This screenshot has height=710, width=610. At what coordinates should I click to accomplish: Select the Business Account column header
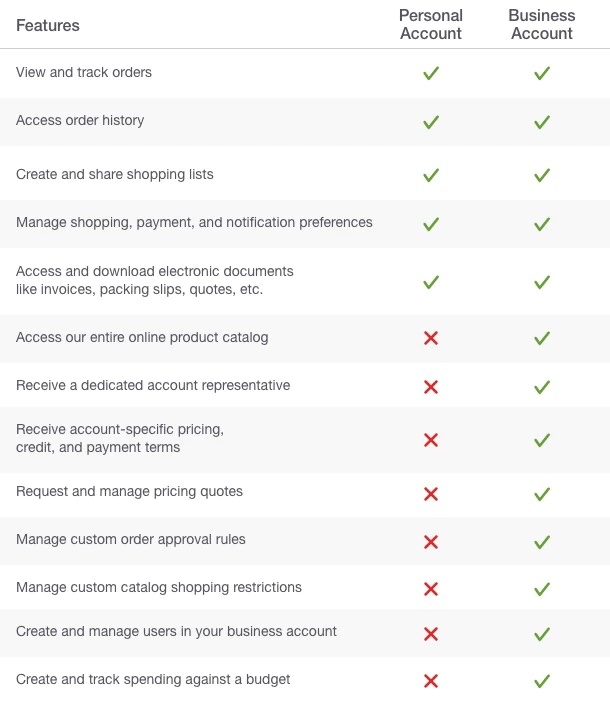tap(542, 24)
